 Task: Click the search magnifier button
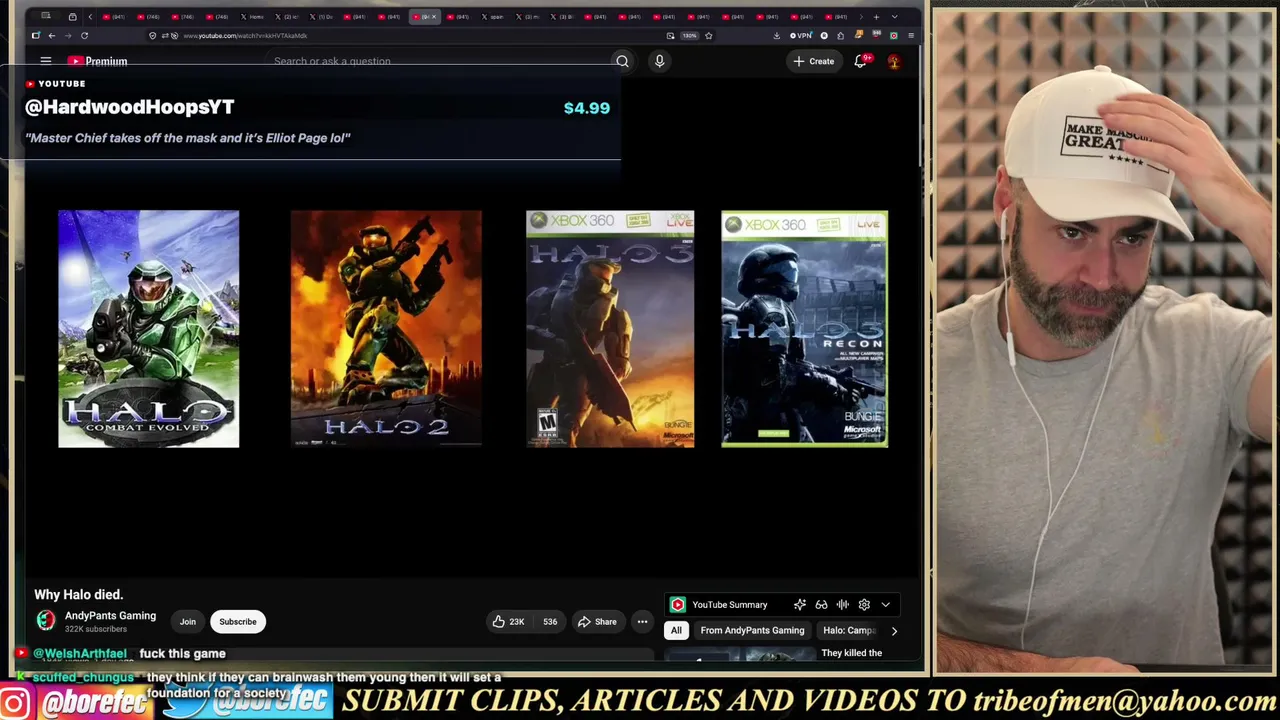click(622, 61)
